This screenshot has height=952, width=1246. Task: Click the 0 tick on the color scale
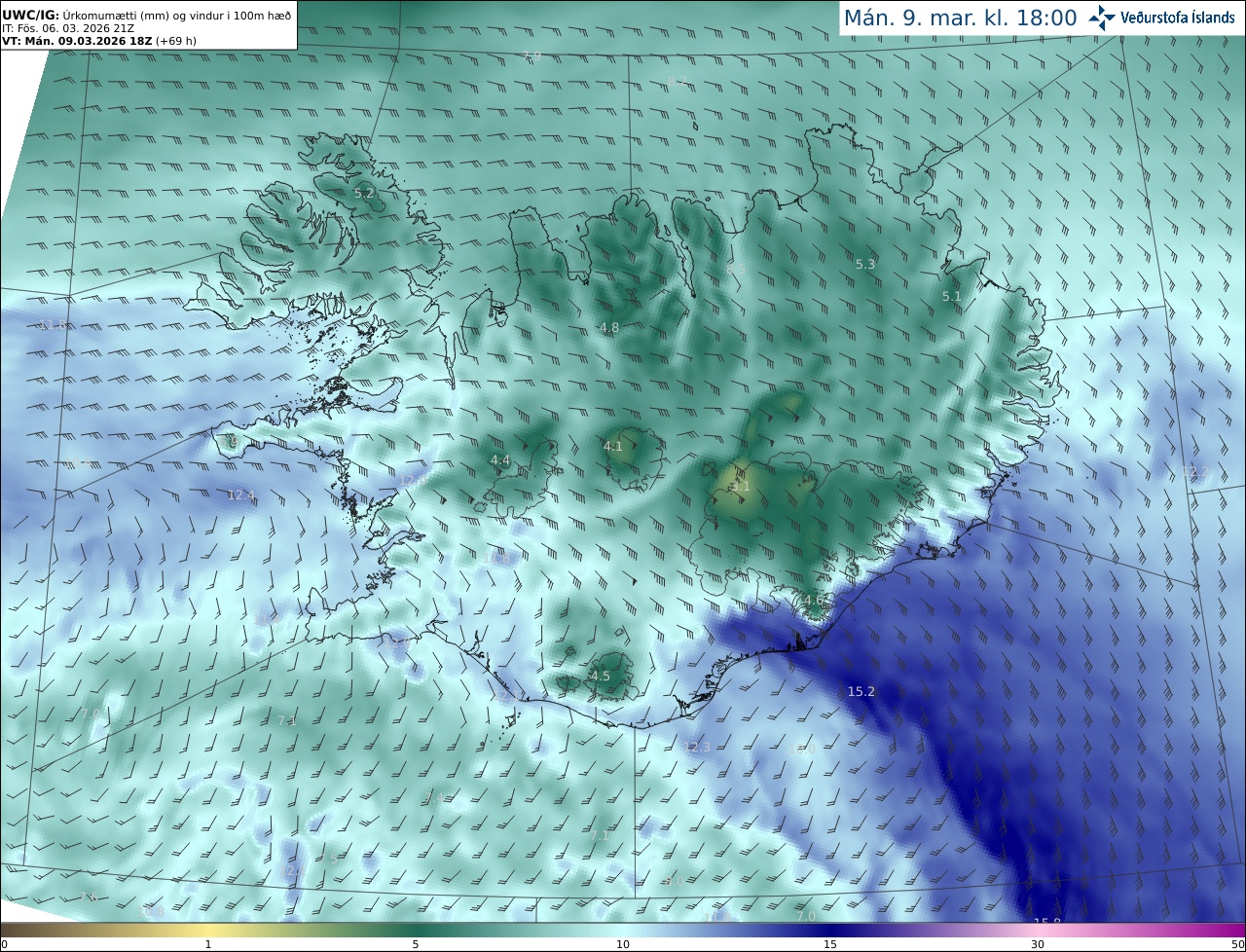coord(4,944)
